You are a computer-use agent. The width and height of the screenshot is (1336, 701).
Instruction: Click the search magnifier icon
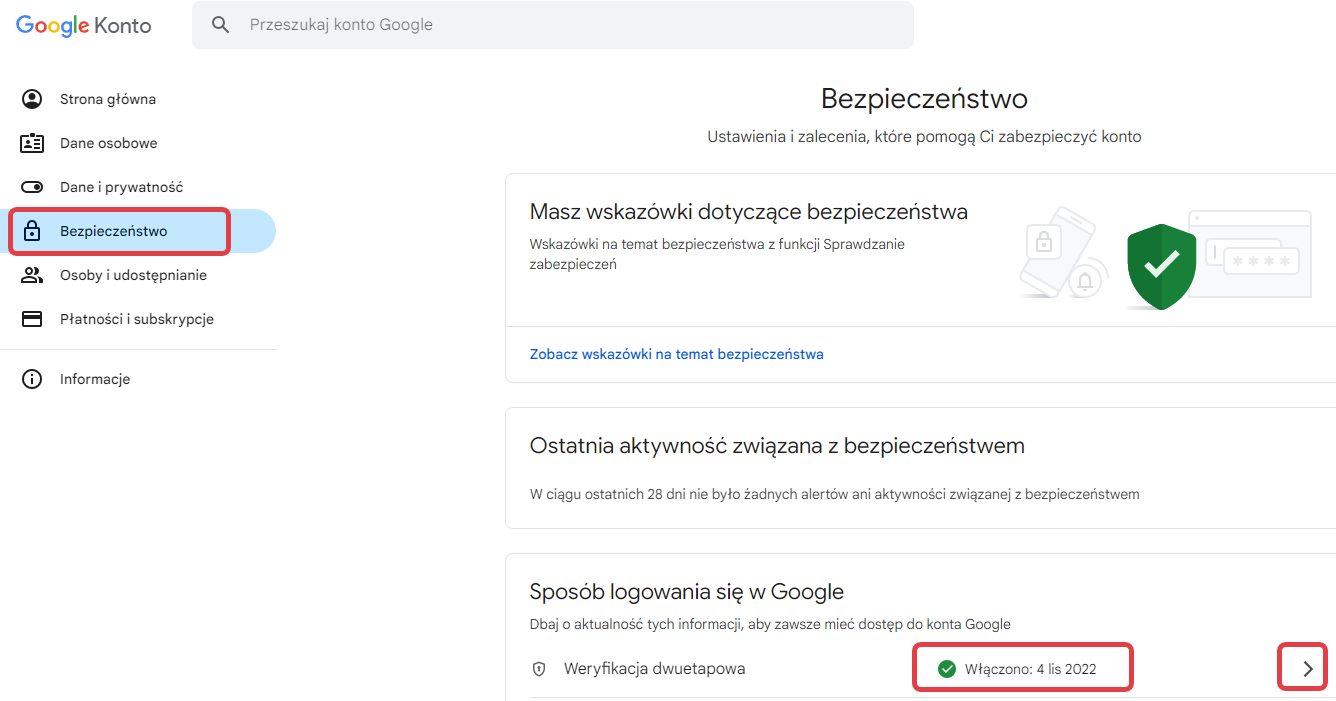coord(221,25)
